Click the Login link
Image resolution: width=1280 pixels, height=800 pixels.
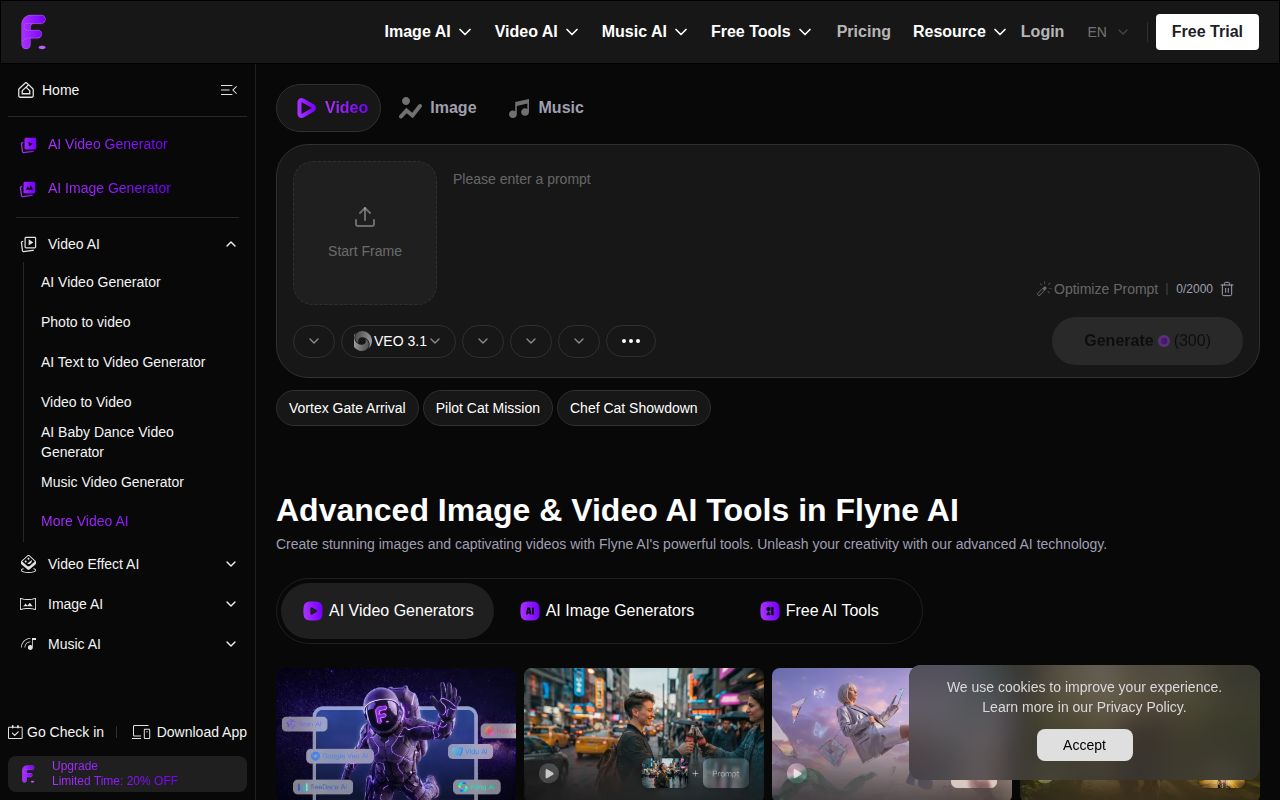point(1042,32)
